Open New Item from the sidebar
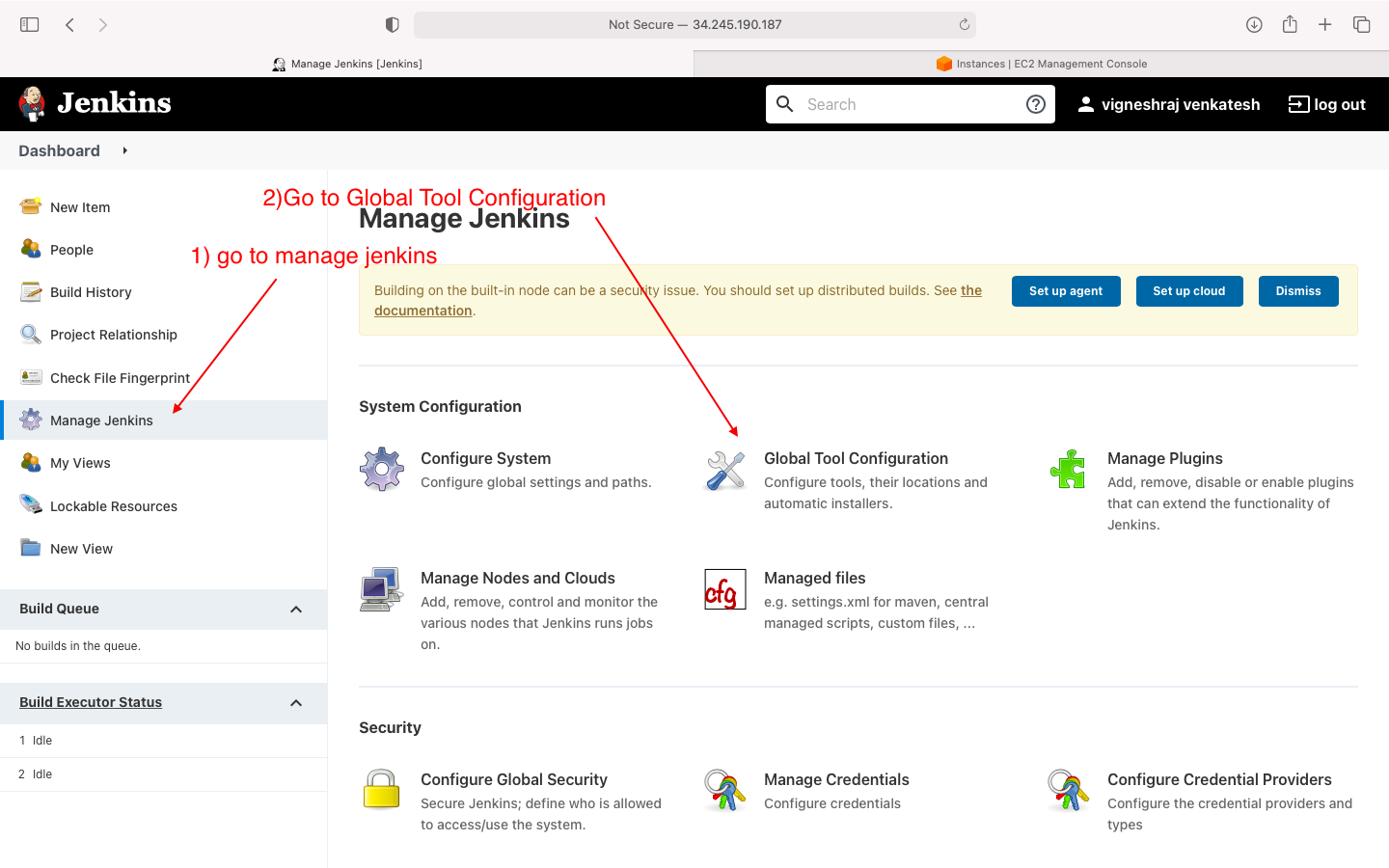This screenshot has width=1389, height=868. coord(80,206)
